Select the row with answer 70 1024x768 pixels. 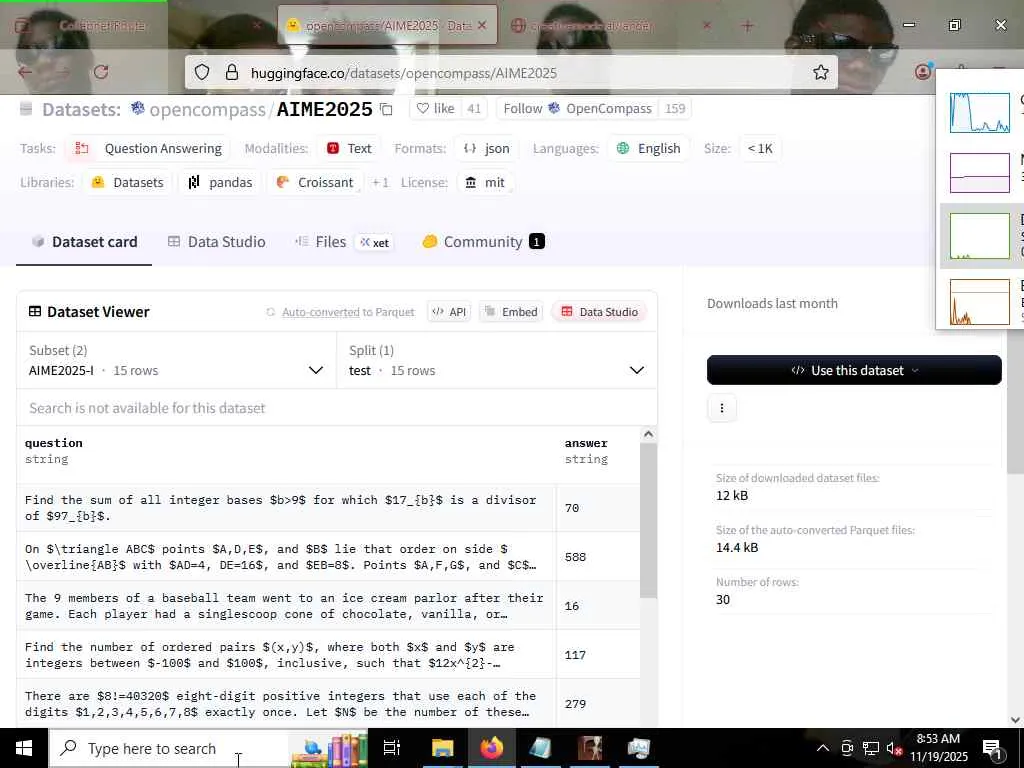(328, 507)
